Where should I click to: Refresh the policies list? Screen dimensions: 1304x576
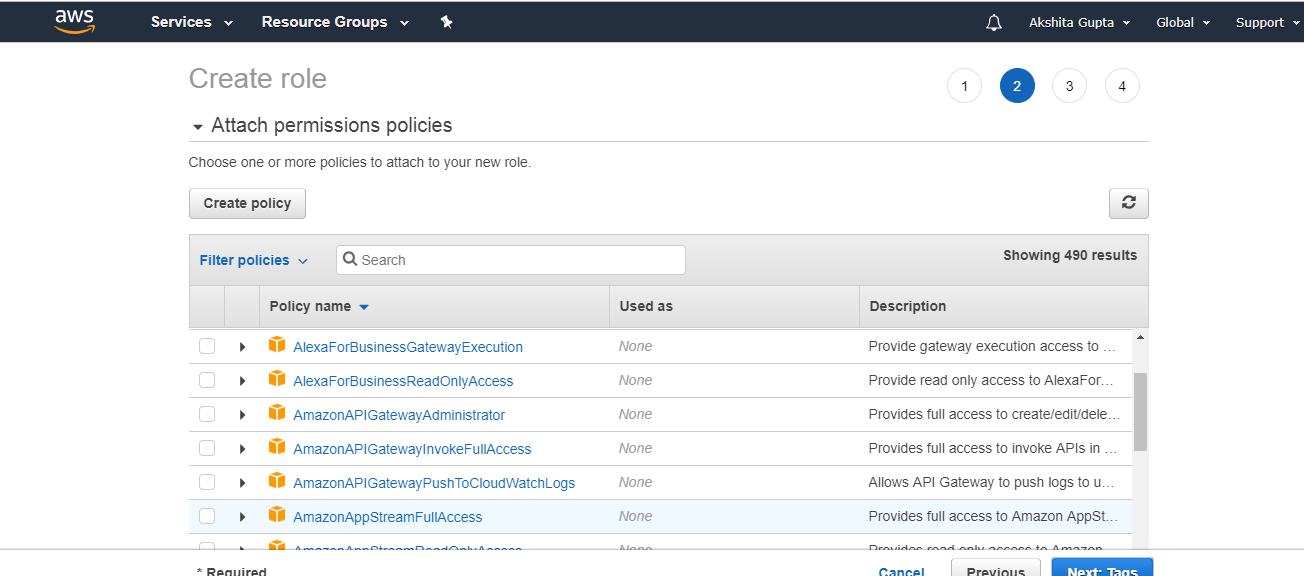coord(1128,203)
